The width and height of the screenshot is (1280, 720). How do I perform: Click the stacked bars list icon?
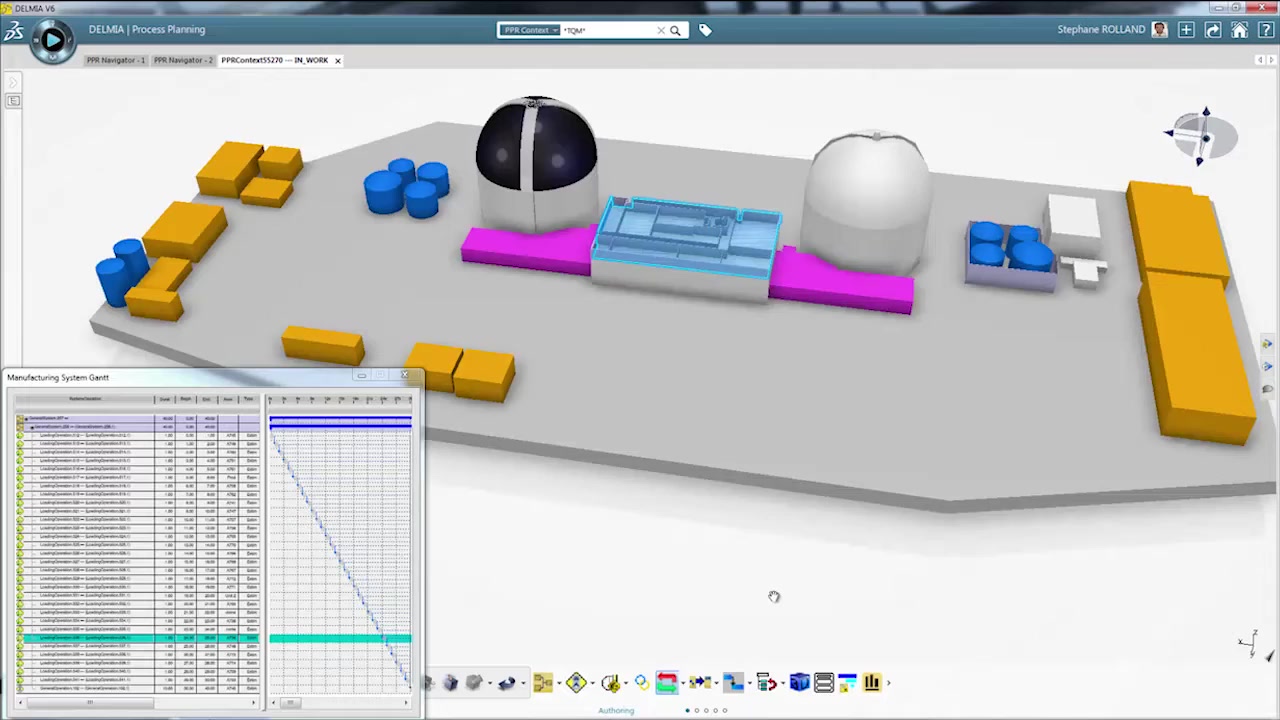tap(824, 683)
